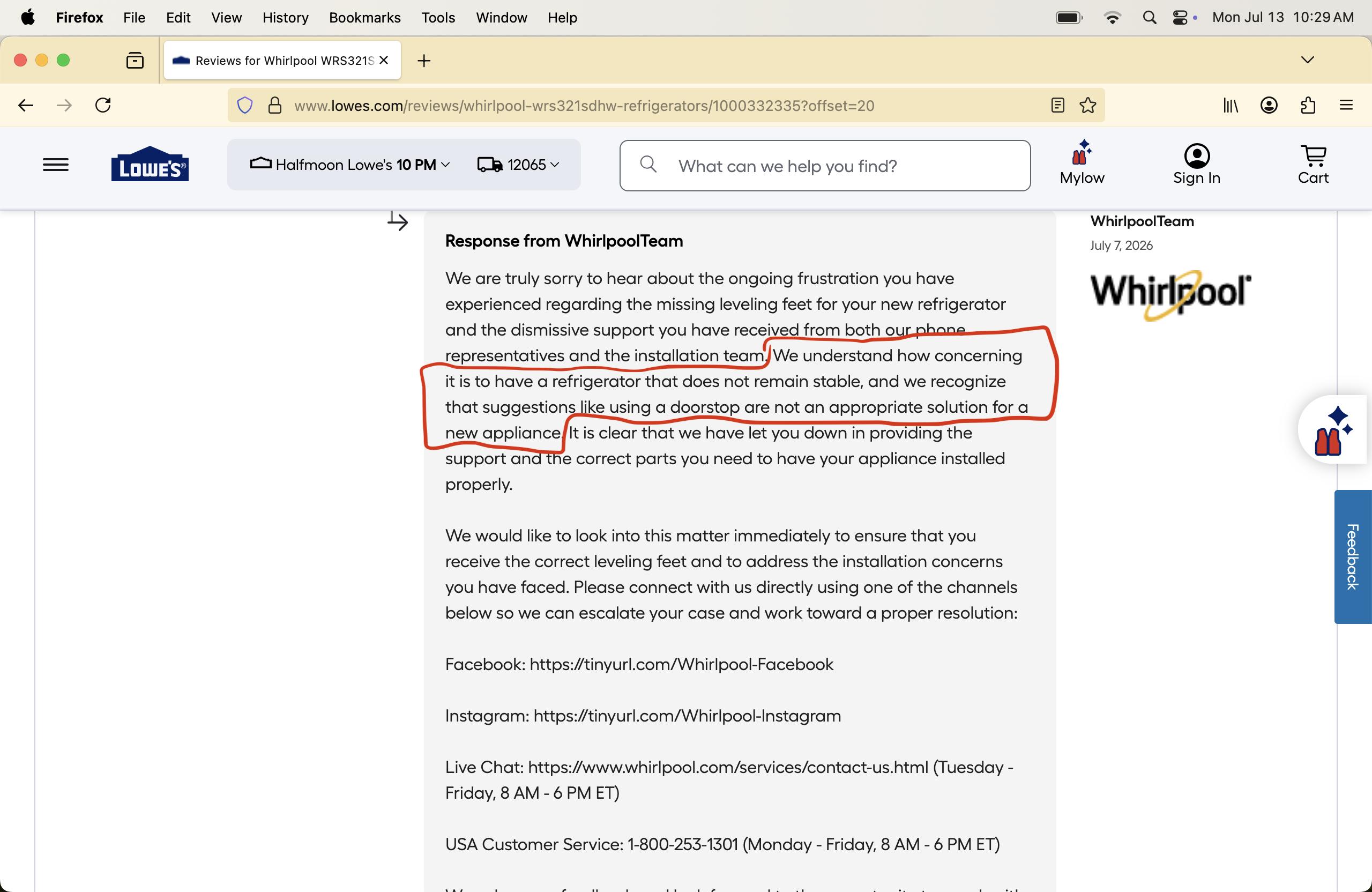Expand ZIP code 12065 dropdown
This screenshot has height=892, width=1372.
tap(518, 165)
